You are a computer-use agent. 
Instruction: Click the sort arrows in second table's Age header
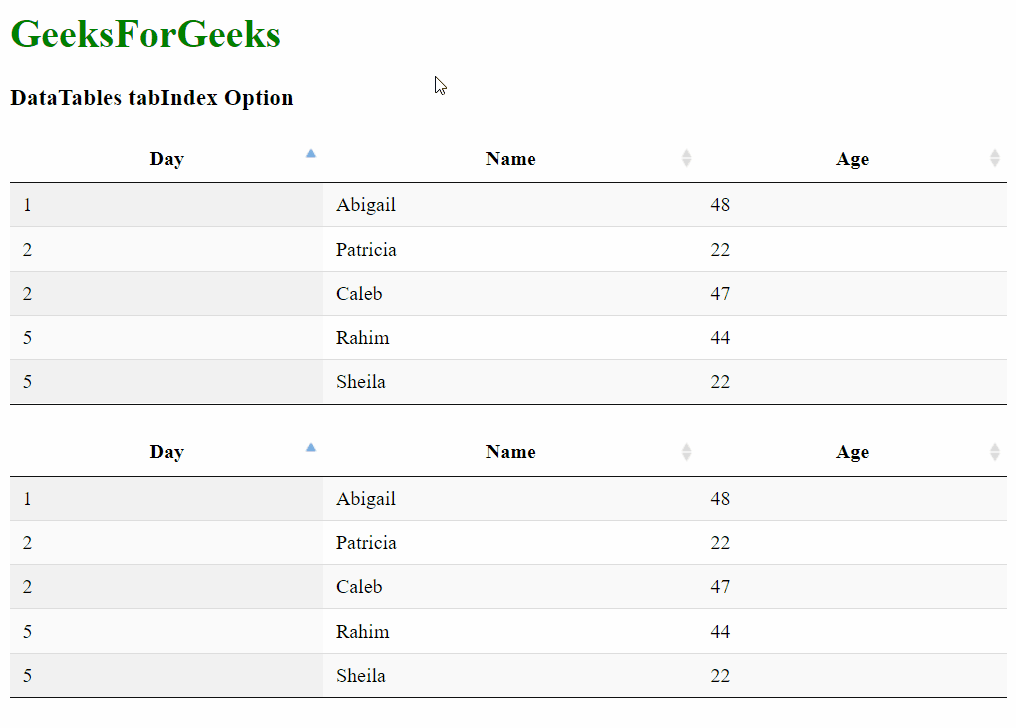pos(994,452)
